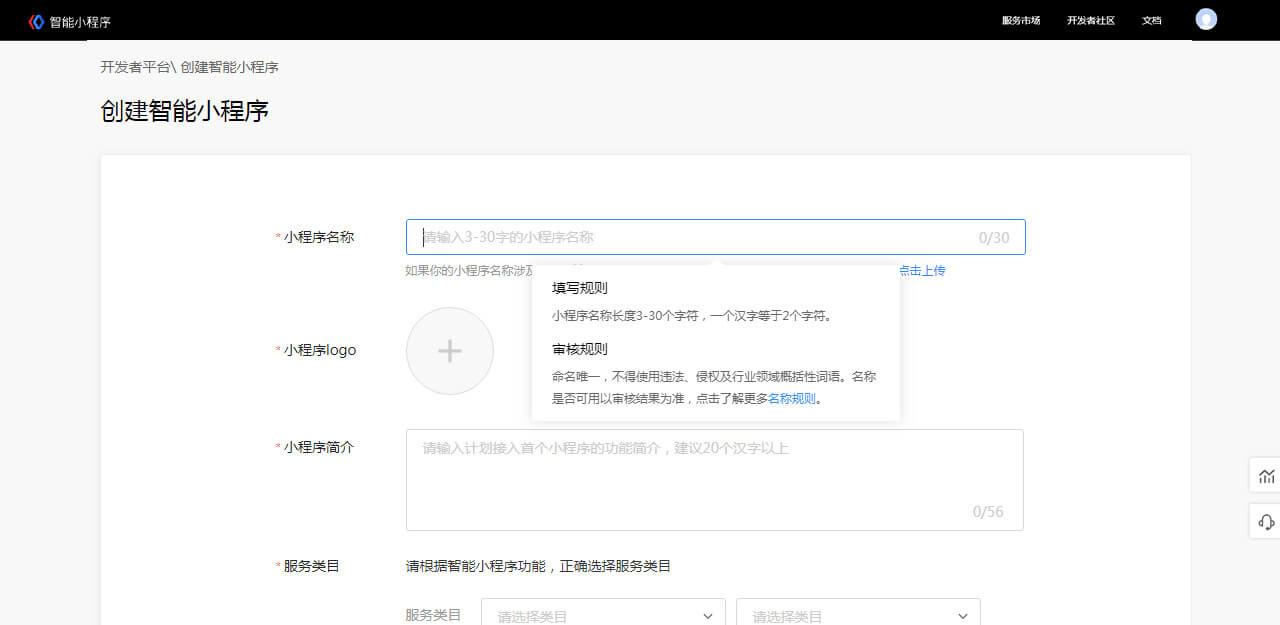The image size is (1280, 625).
Task: Open the 文档 documentation menu item
Action: [x=1151, y=19]
